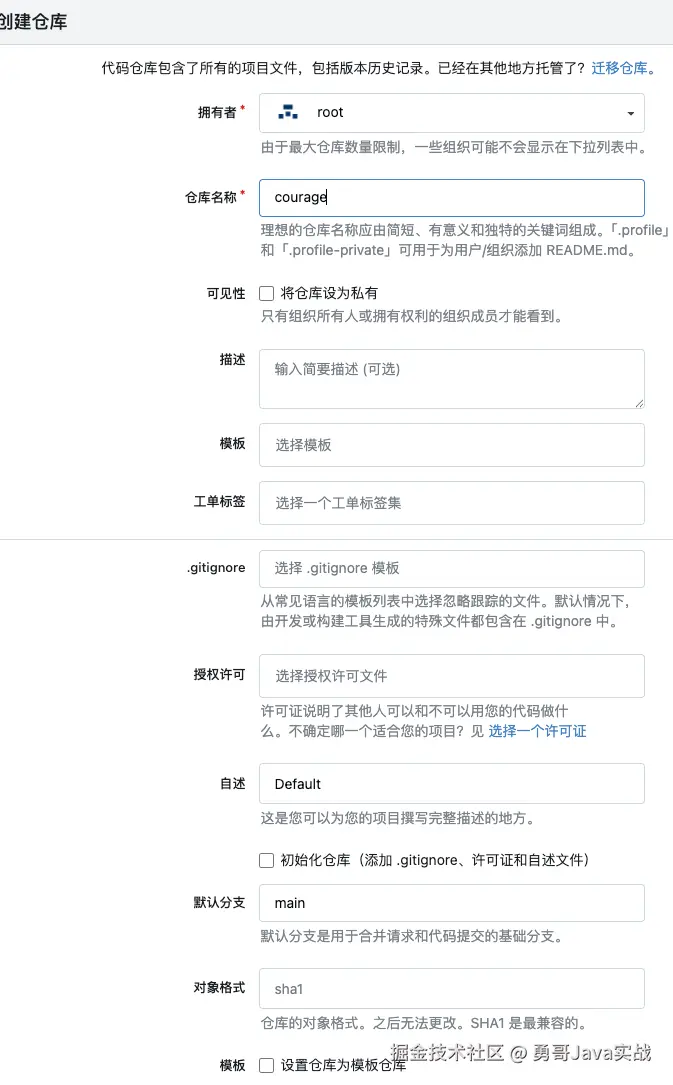Expand the owner dropdown arrow
This screenshot has width=673, height=1085.
630,114
